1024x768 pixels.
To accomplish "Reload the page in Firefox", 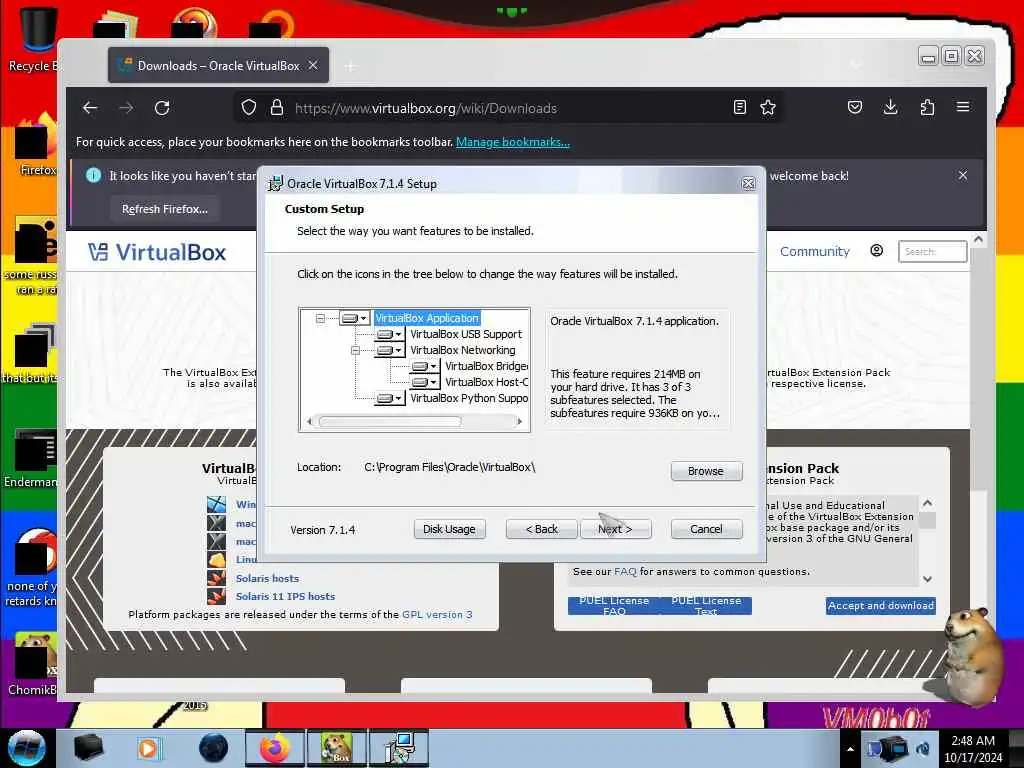I will click(x=162, y=108).
